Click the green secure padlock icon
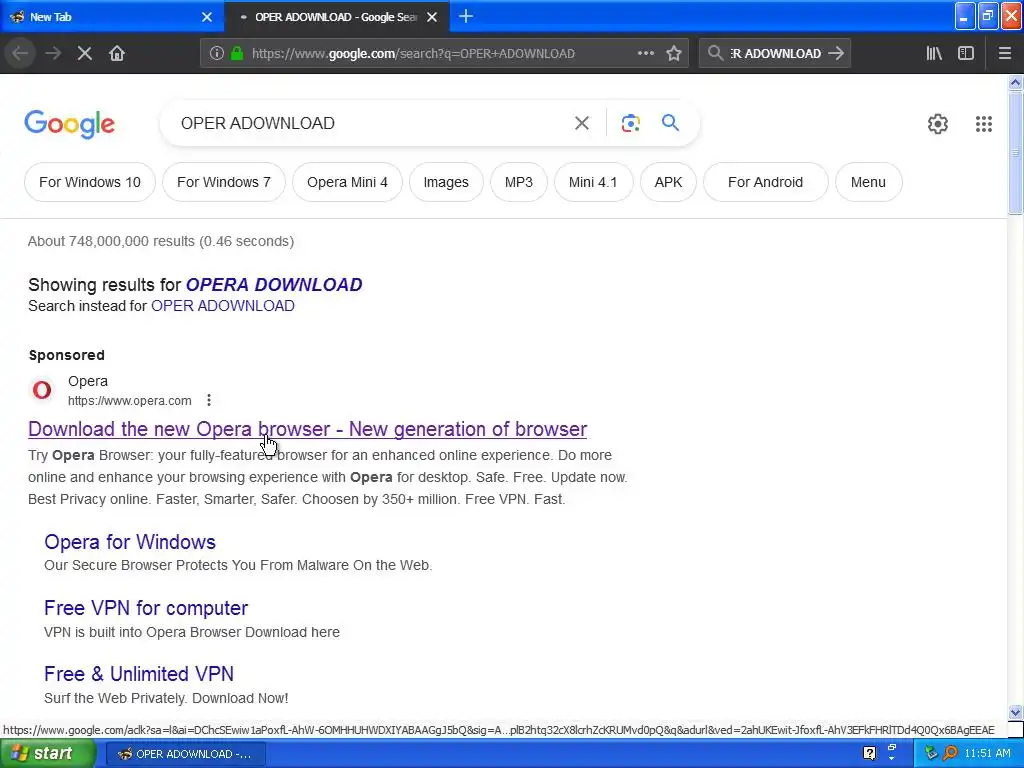Screen dimensions: 1024x768 [237, 54]
